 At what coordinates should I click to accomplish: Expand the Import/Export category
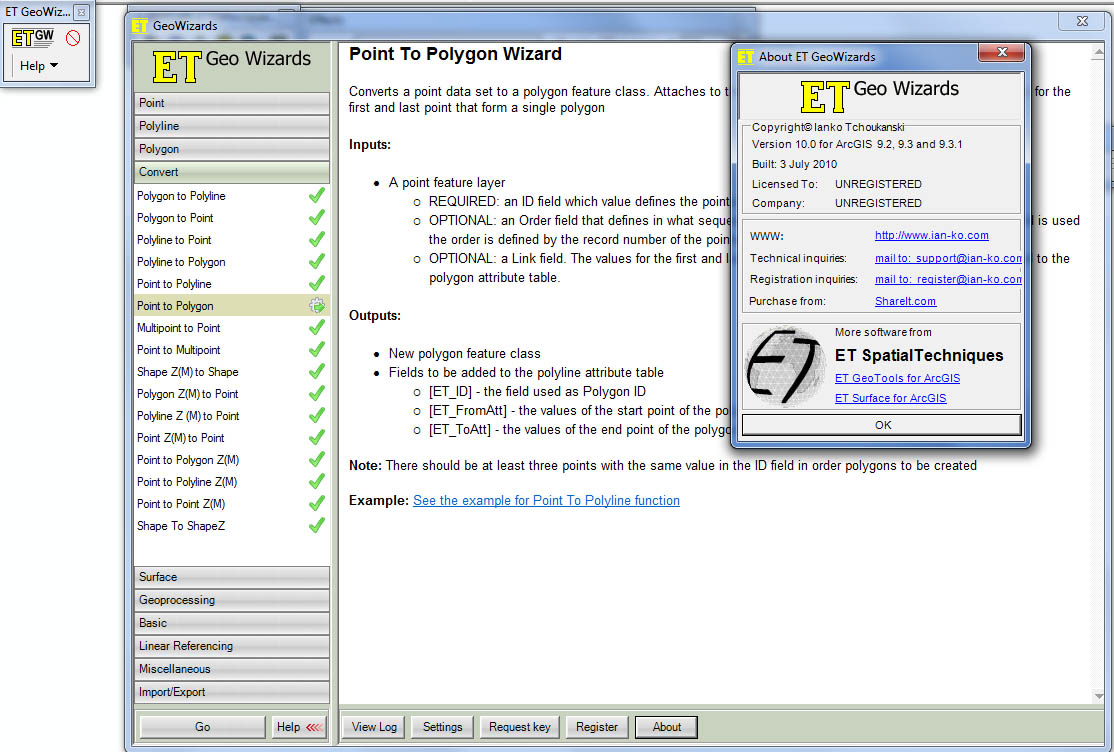click(232, 692)
